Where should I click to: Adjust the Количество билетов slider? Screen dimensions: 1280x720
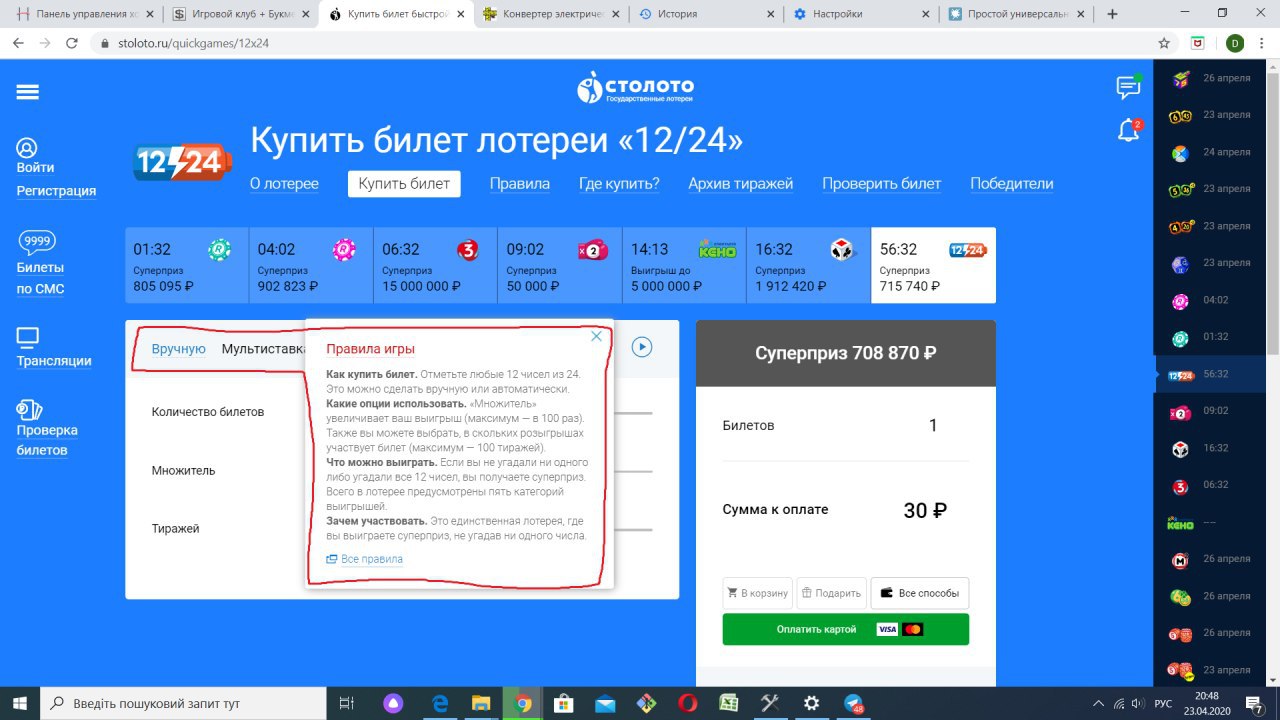[633, 412]
